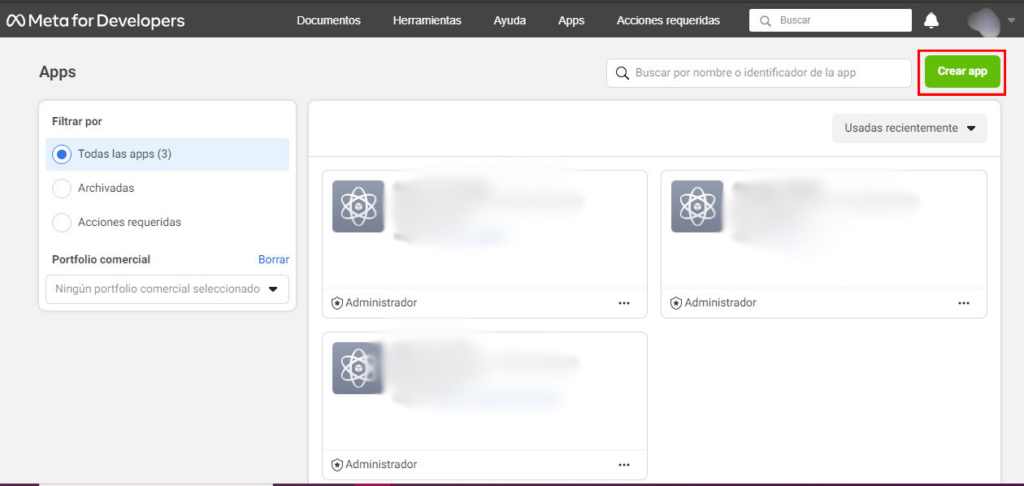Select the Archivadas filter radio

[x=61, y=188]
